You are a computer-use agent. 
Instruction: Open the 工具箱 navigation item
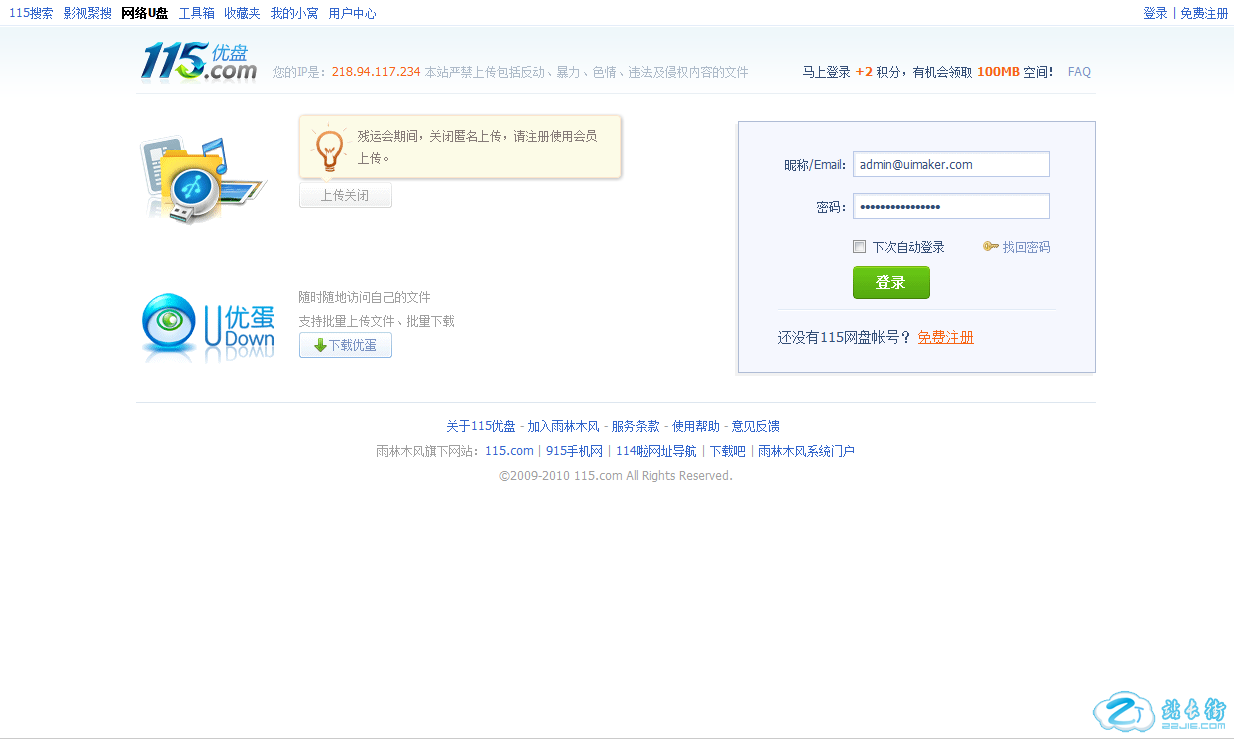[196, 13]
